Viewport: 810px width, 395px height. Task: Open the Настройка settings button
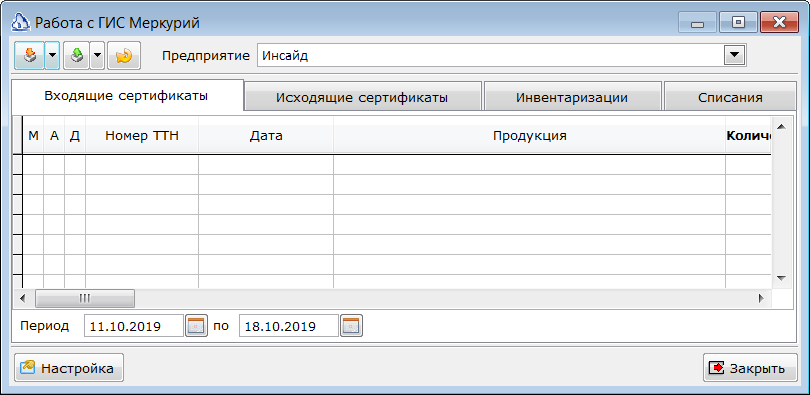[69, 368]
